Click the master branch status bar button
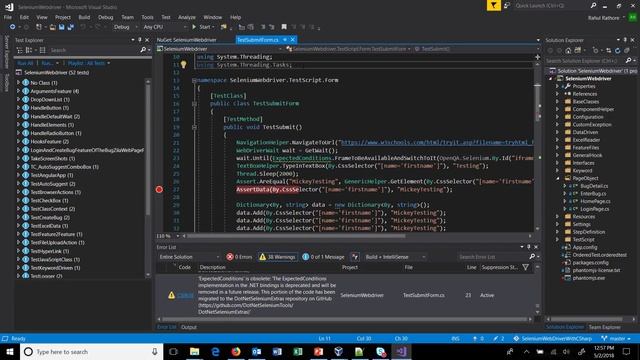The width and height of the screenshot is (640, 360). pyautogui.click(x=617, y=338)
